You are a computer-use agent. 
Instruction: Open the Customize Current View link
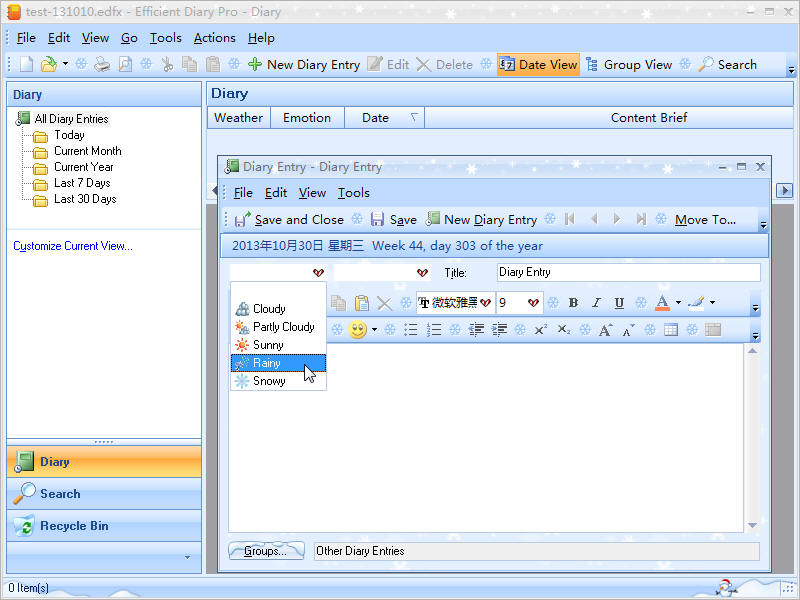point(73,246)
